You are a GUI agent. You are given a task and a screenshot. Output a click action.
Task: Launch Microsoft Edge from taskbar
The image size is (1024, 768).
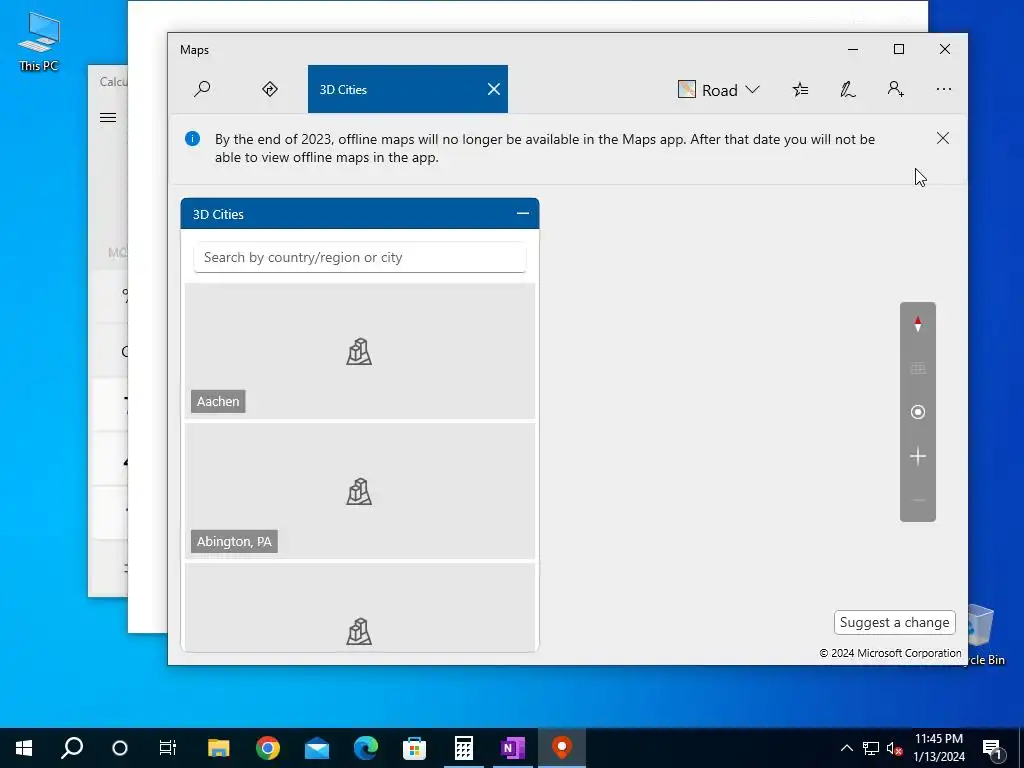coord(366,748)
